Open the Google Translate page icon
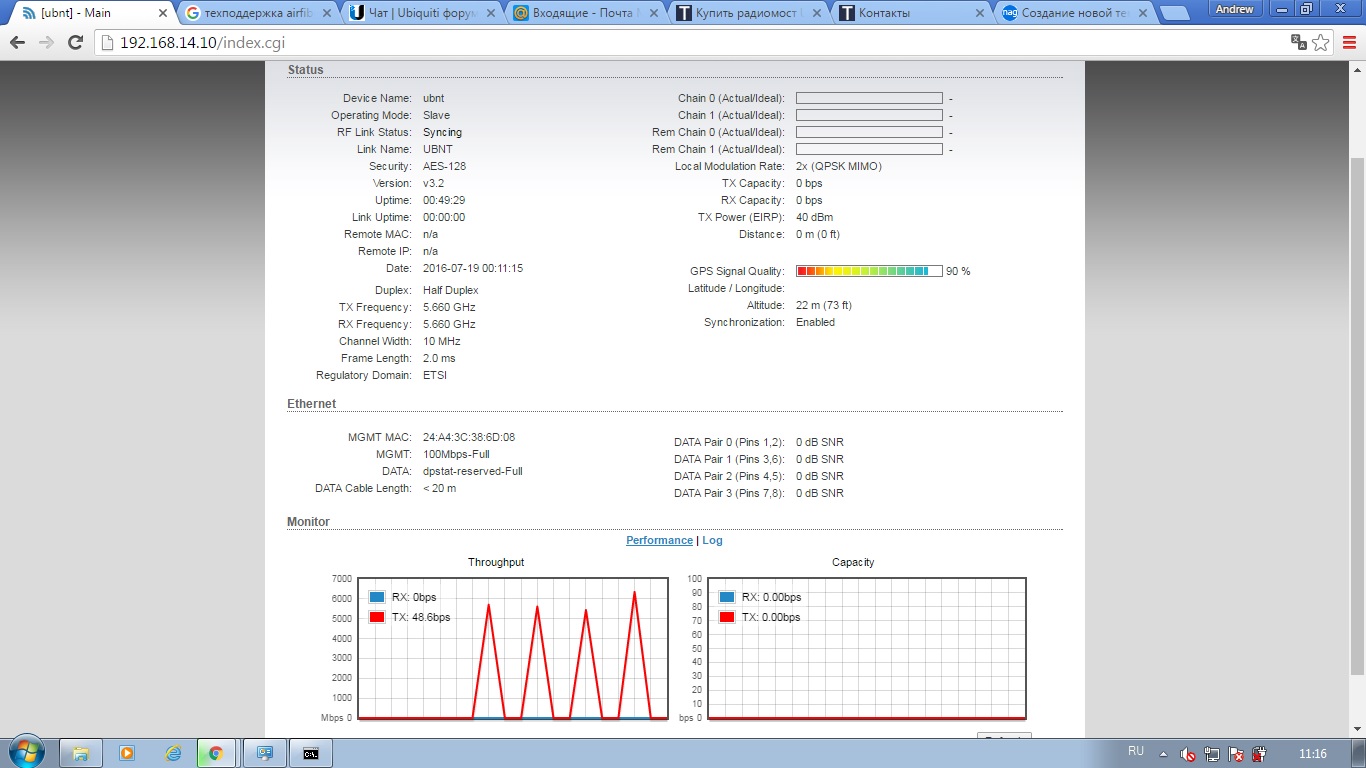Image resolution: width=1366 pixels, height=768 pixels. [x=1298, y=42]
